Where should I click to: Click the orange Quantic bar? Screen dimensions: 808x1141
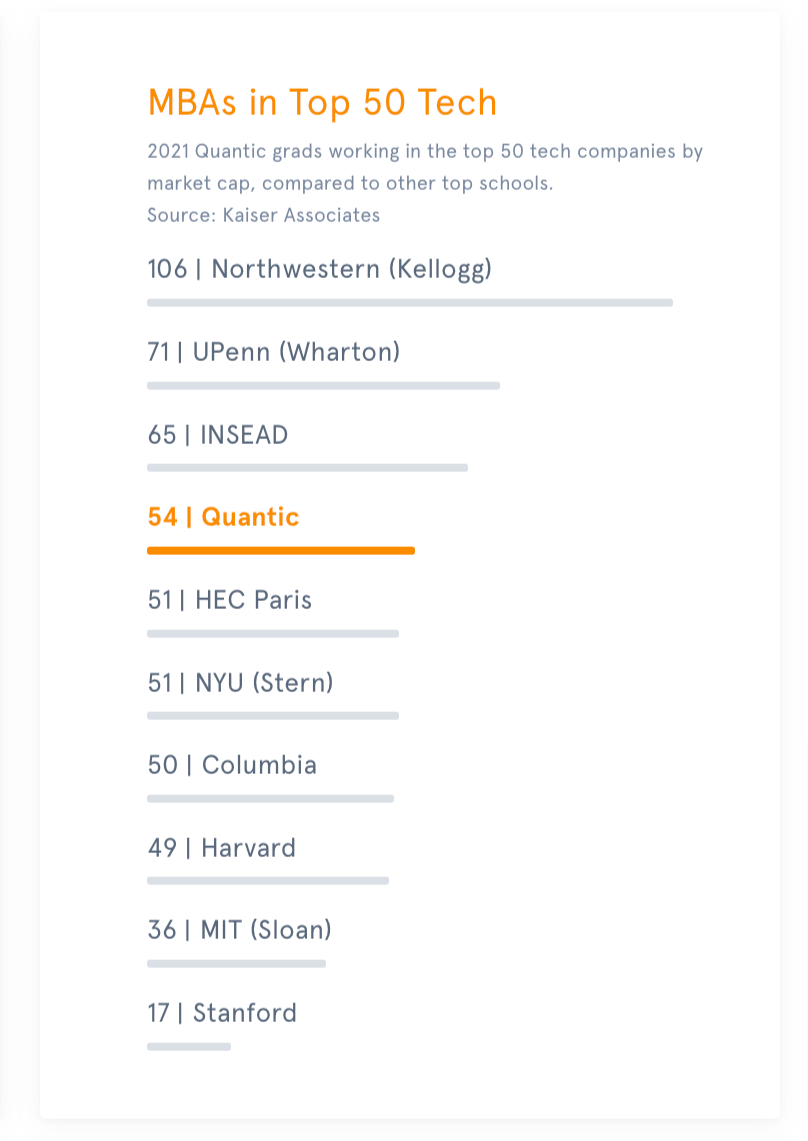click(281, 551)
